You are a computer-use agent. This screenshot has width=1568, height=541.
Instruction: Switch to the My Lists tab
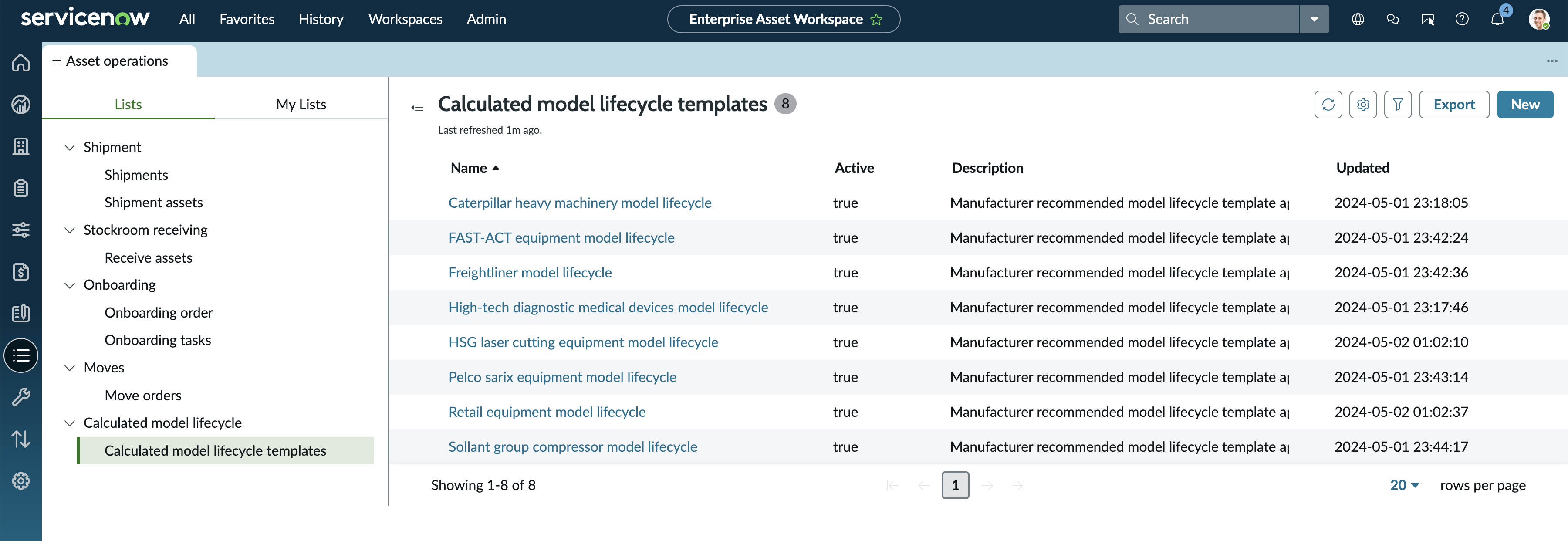pos(301,105)
